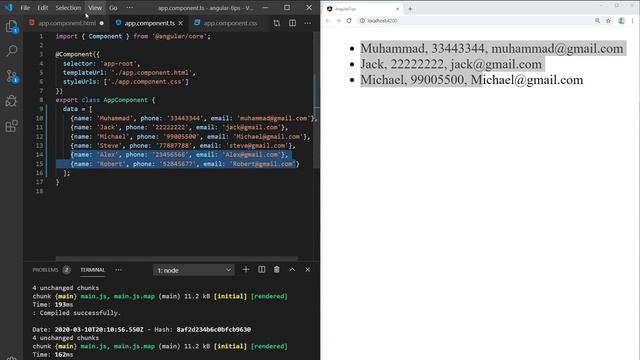
Task: Go back in the browser
Action: (x=327, y=20)
